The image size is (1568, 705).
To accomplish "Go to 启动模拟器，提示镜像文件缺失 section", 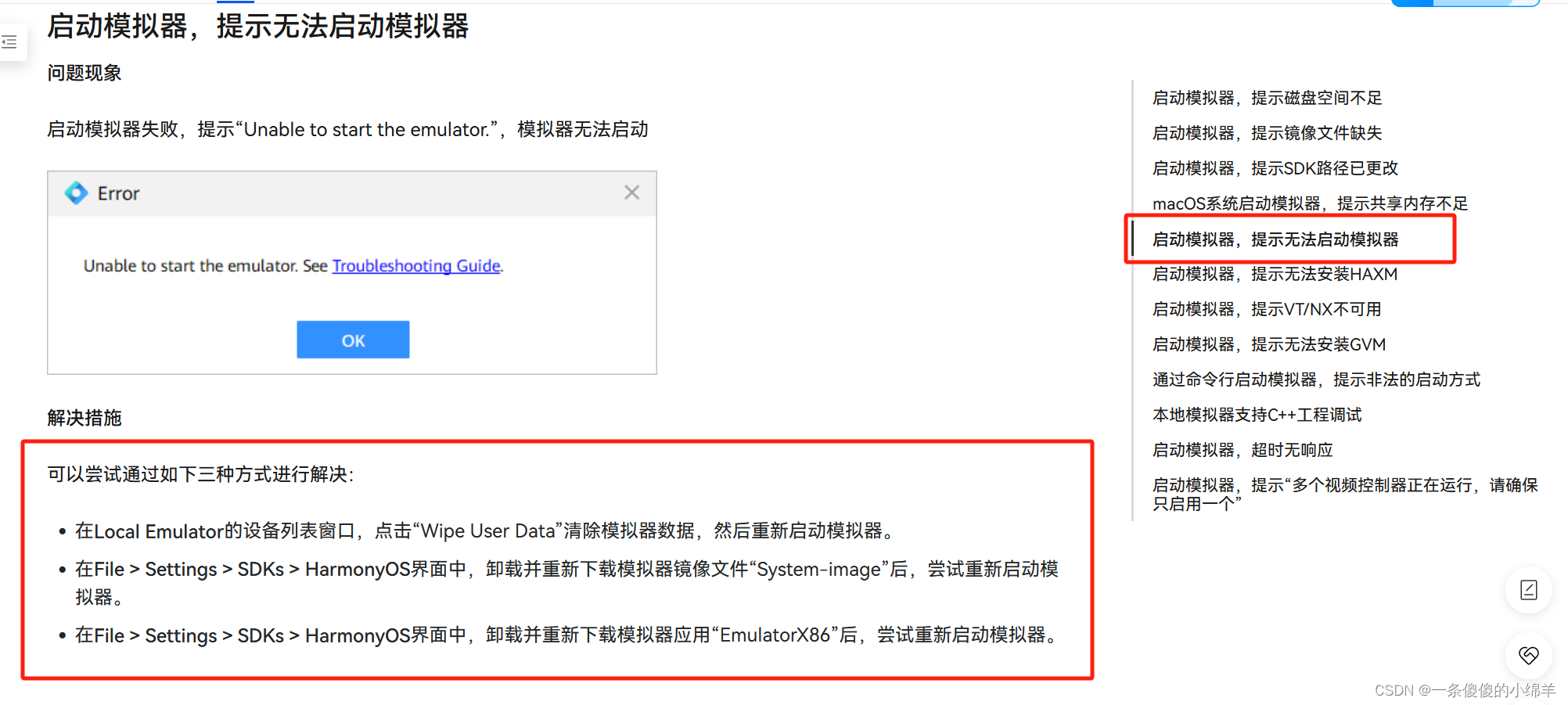I will [x=1268, y=133].
